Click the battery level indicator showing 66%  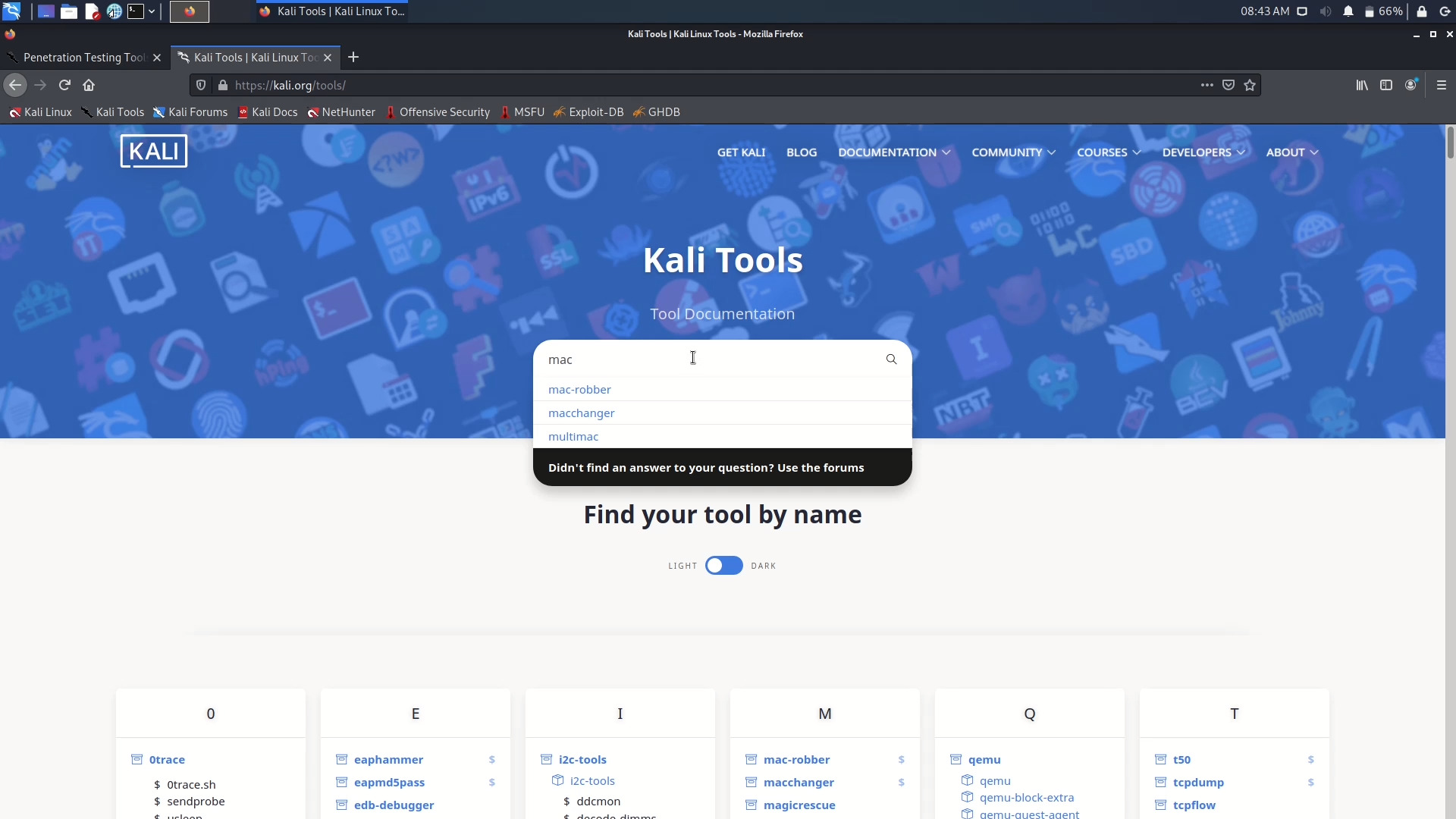1385,11
